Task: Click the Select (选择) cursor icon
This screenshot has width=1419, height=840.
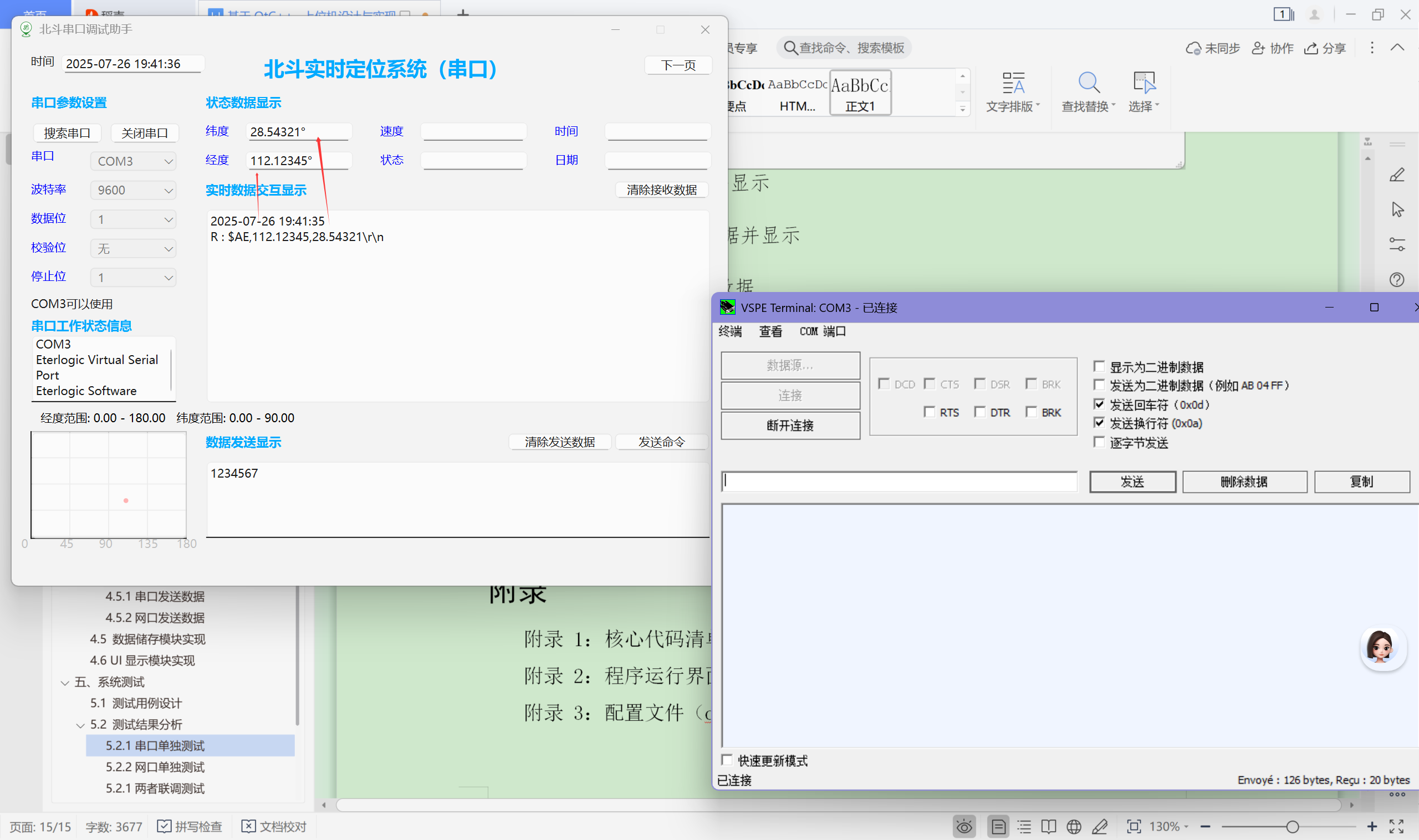Action: coord(1144,83)
